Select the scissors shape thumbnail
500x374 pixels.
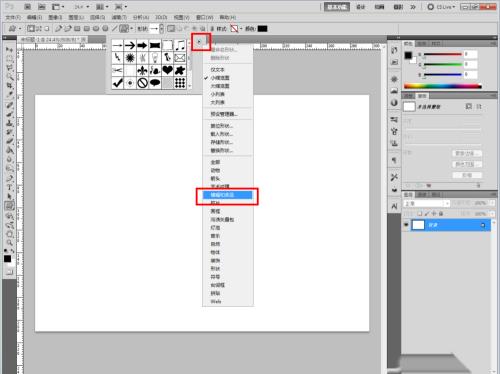pyautogui.click(x=117, y=70)
